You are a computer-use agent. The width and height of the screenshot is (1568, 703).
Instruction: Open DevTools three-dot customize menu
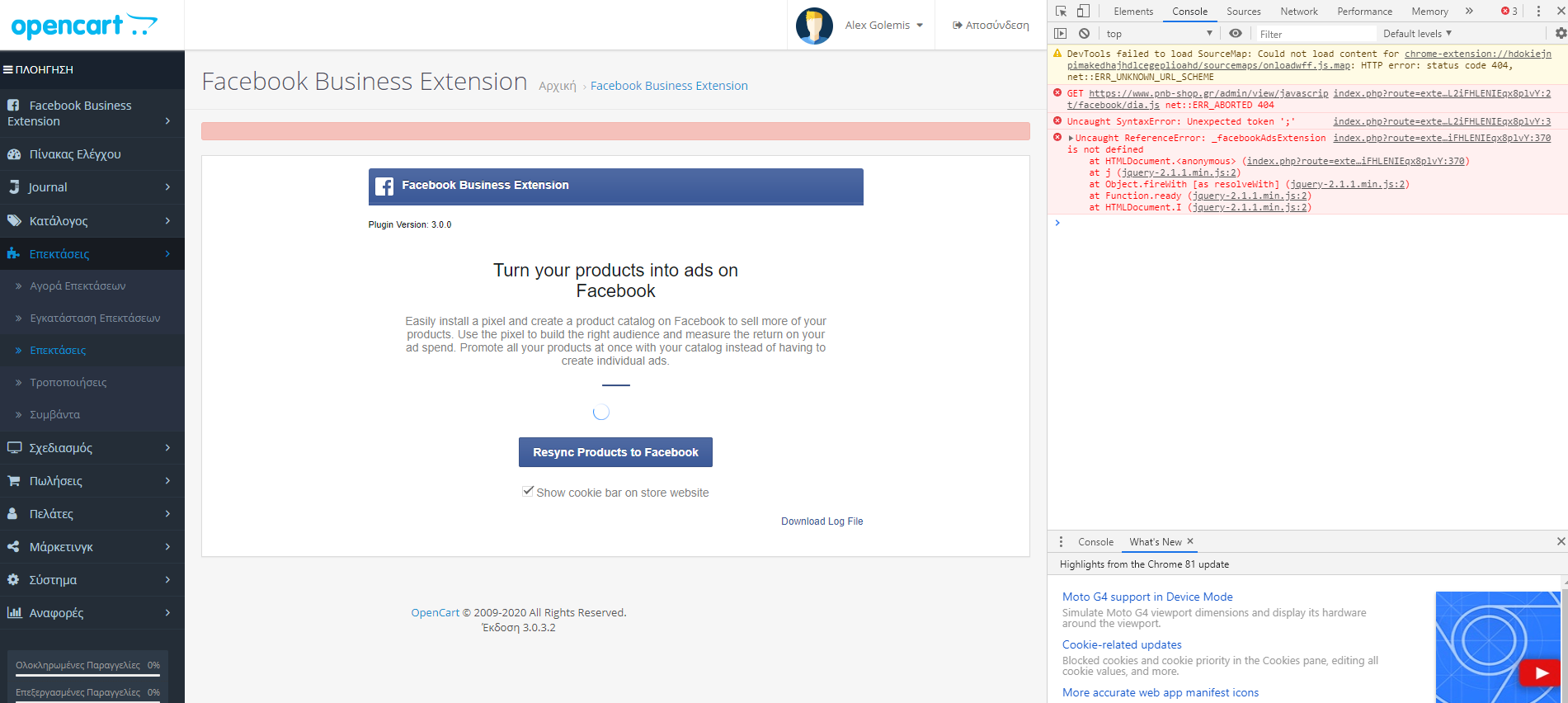point(1538,11)
